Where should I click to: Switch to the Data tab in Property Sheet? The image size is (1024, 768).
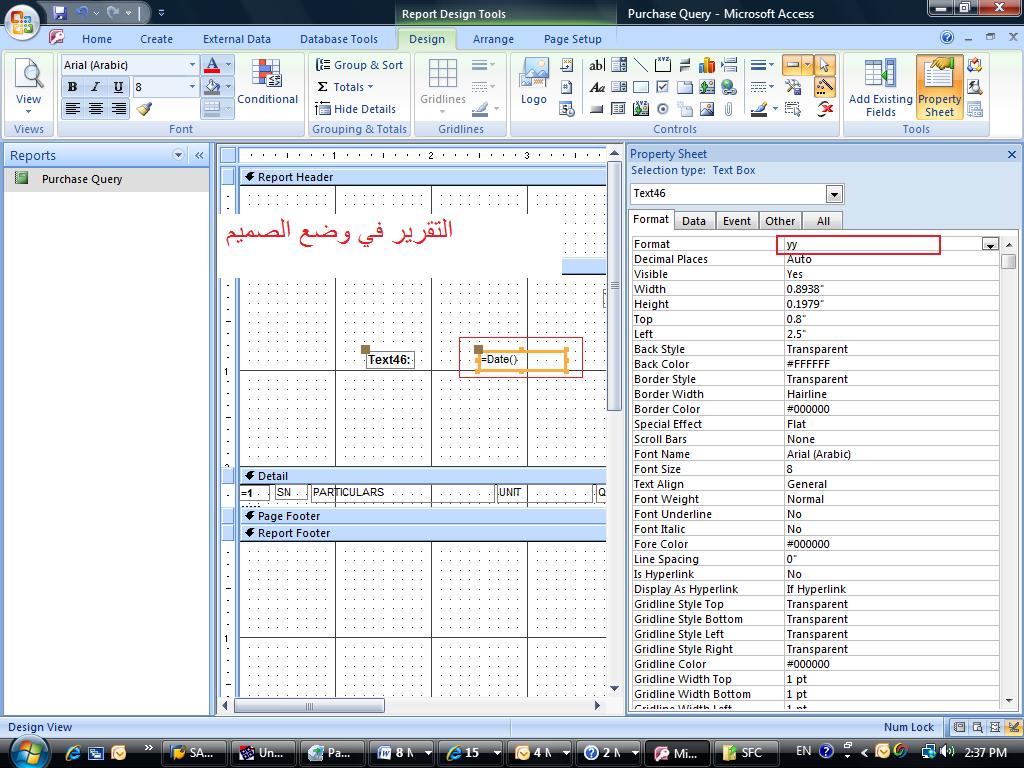coord(694,221)
